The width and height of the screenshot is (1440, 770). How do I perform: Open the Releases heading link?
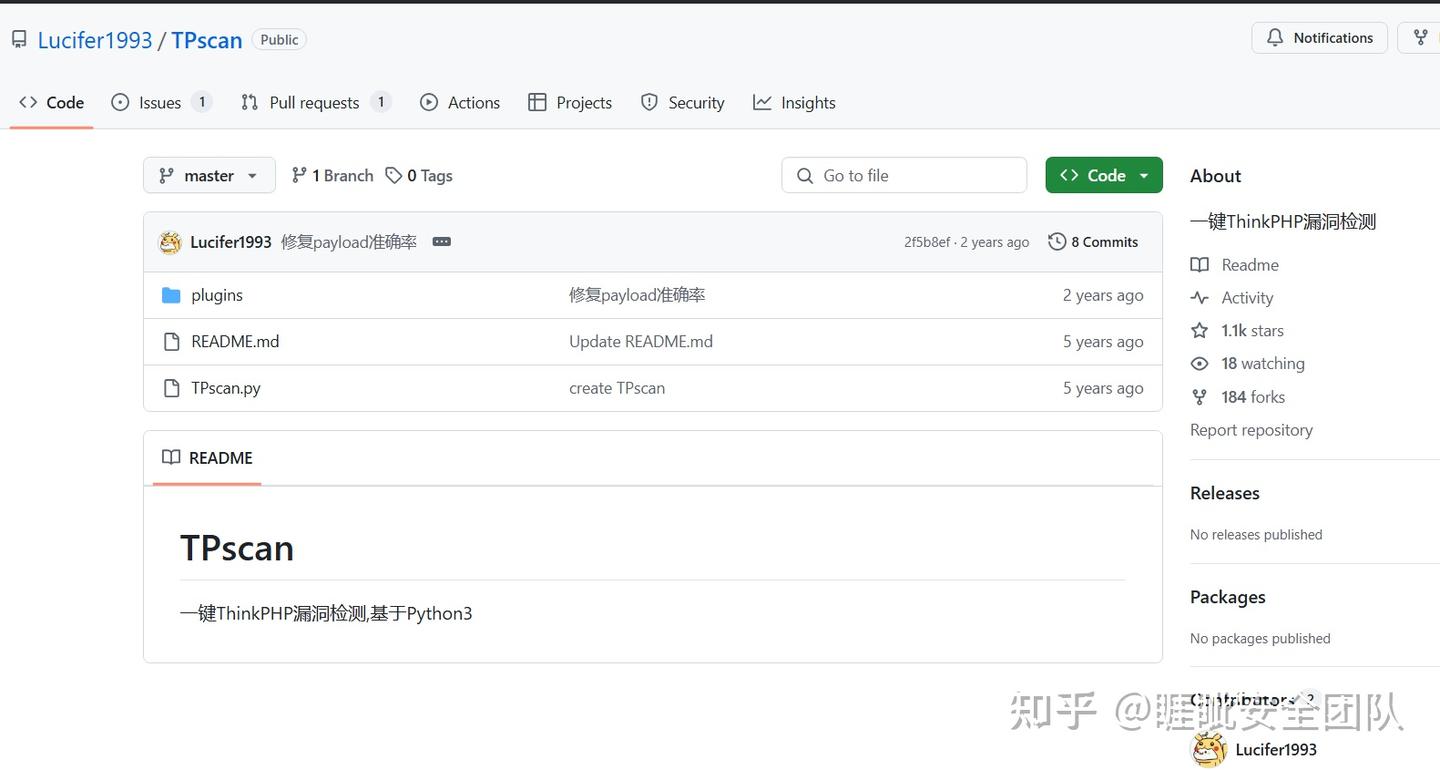[x=1225, y=493]
